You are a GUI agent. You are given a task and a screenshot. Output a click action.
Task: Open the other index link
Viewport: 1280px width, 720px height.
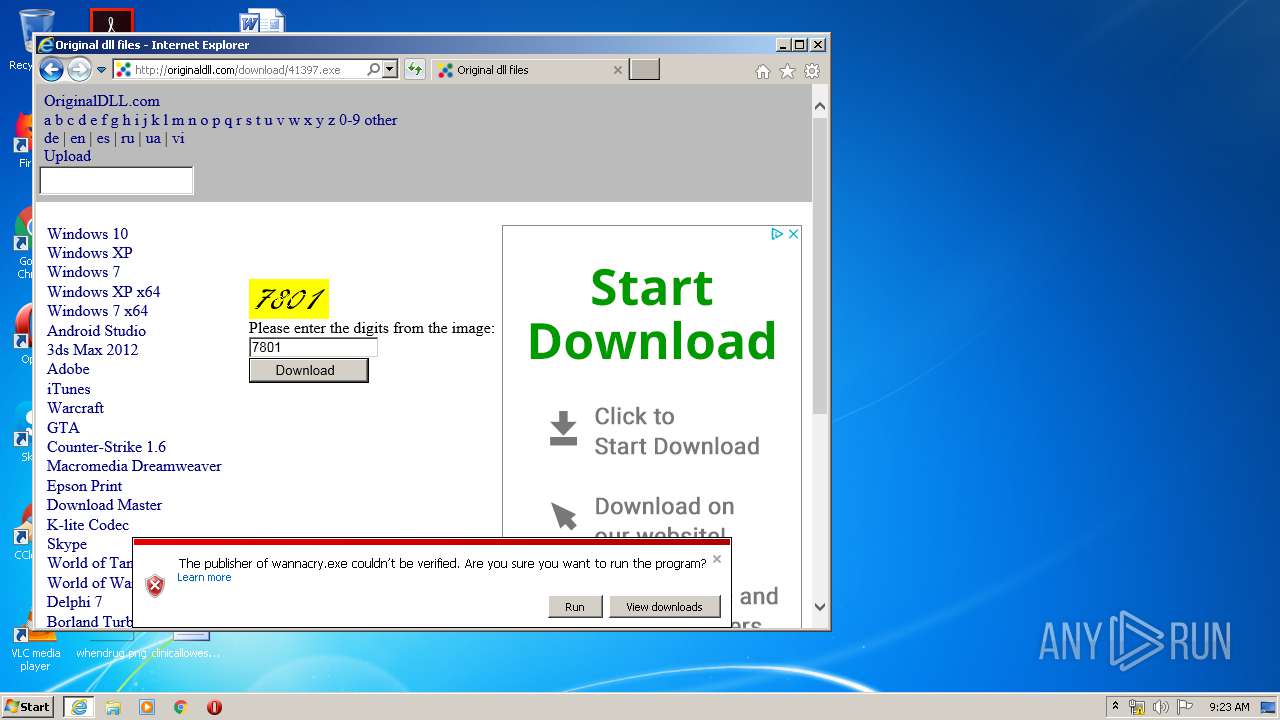[x=381, y=120]
